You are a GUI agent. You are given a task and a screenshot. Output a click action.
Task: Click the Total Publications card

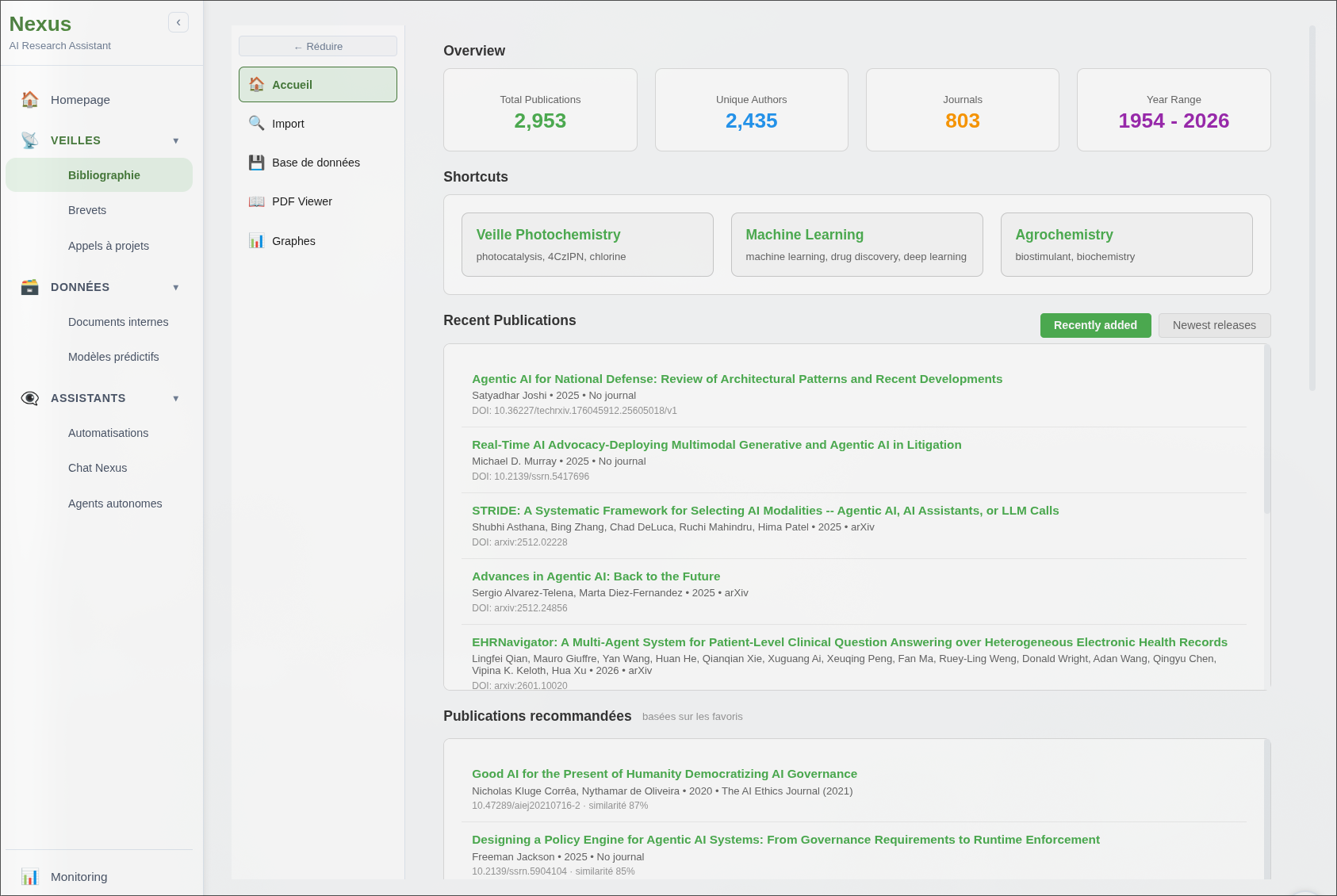tap(540, 109)
